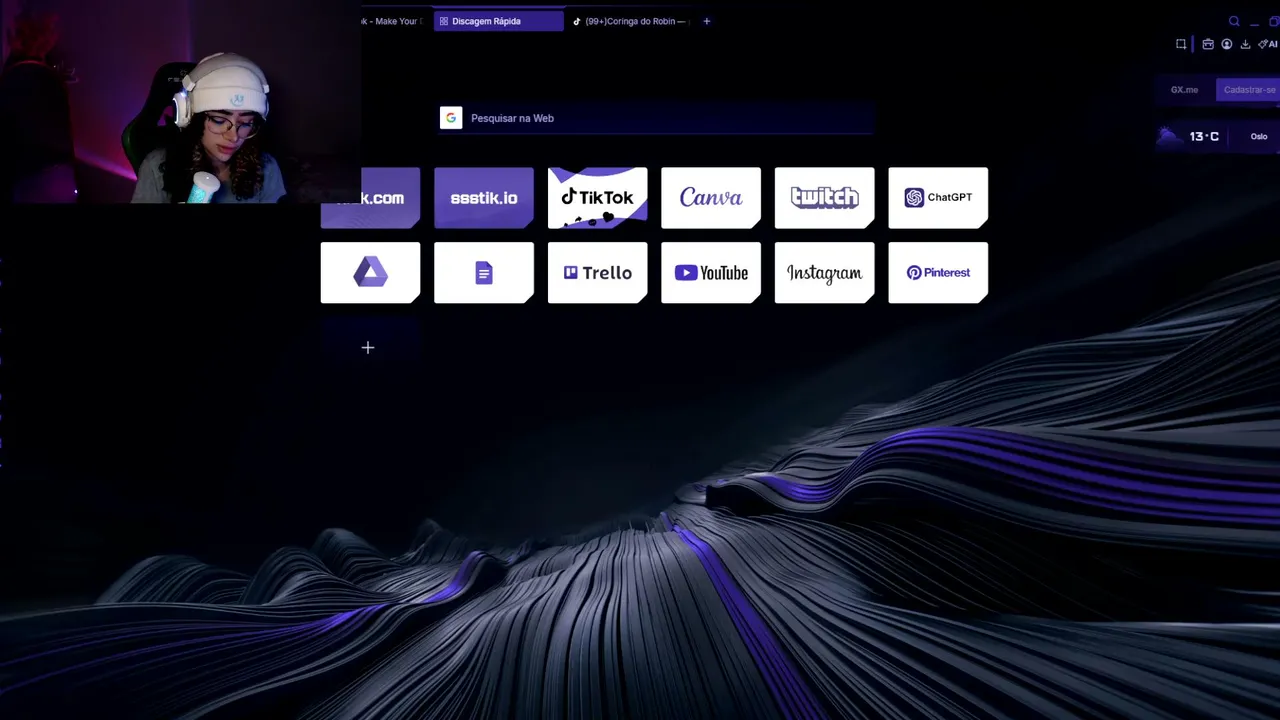Image resolution: width=1280 pixels, height=720 pixels.
Task: Open the ssstik.io speed dial tile
Action: click(484, 198)
